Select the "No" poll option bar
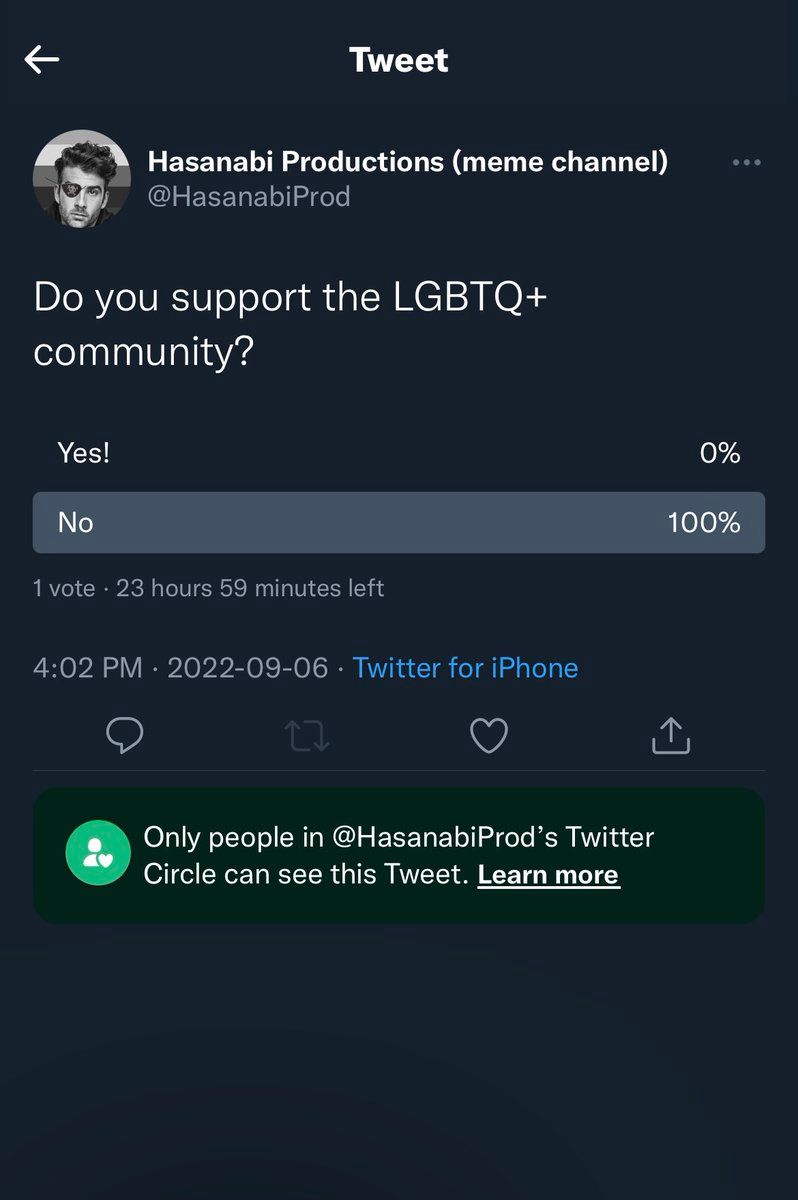Image resolution: width=798 pixels, height=1200 pixels. click(398, 522)
